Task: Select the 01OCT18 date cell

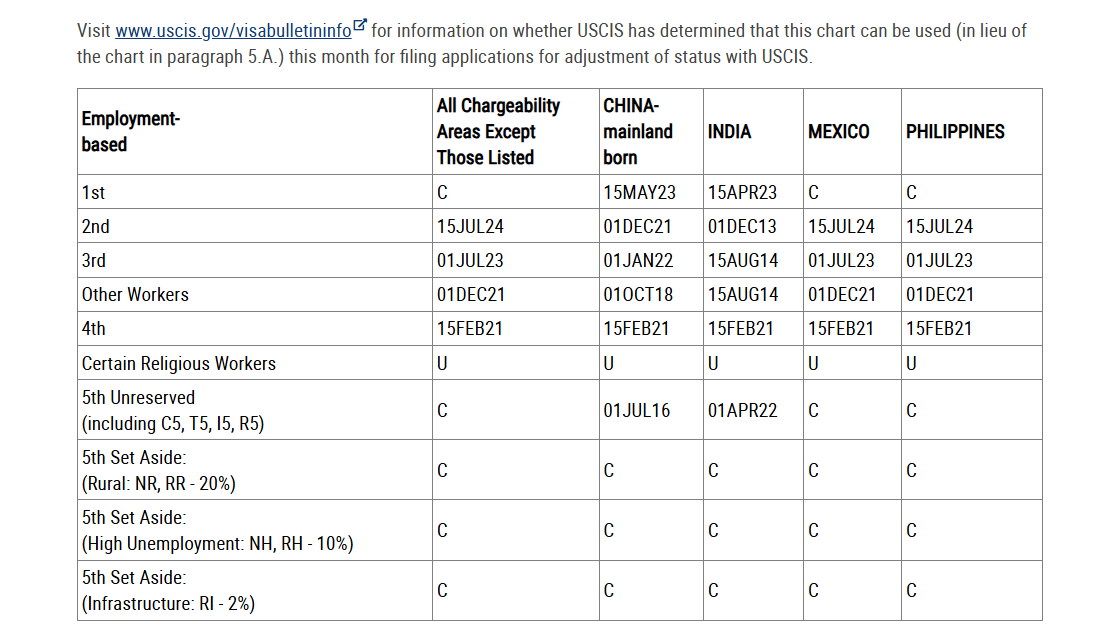Action: click(x=638, y=294)
